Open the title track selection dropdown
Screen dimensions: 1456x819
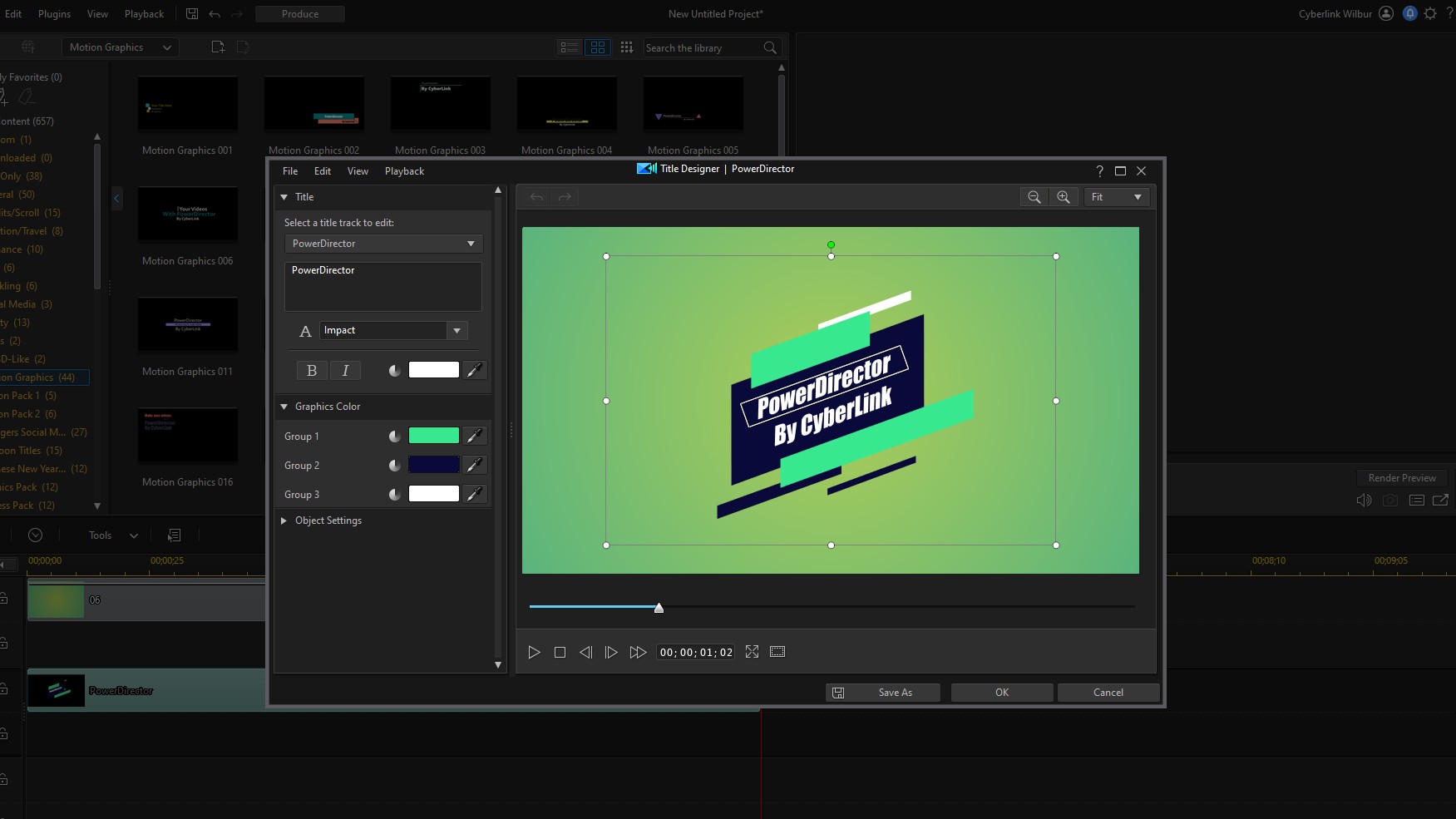(383, 244)
